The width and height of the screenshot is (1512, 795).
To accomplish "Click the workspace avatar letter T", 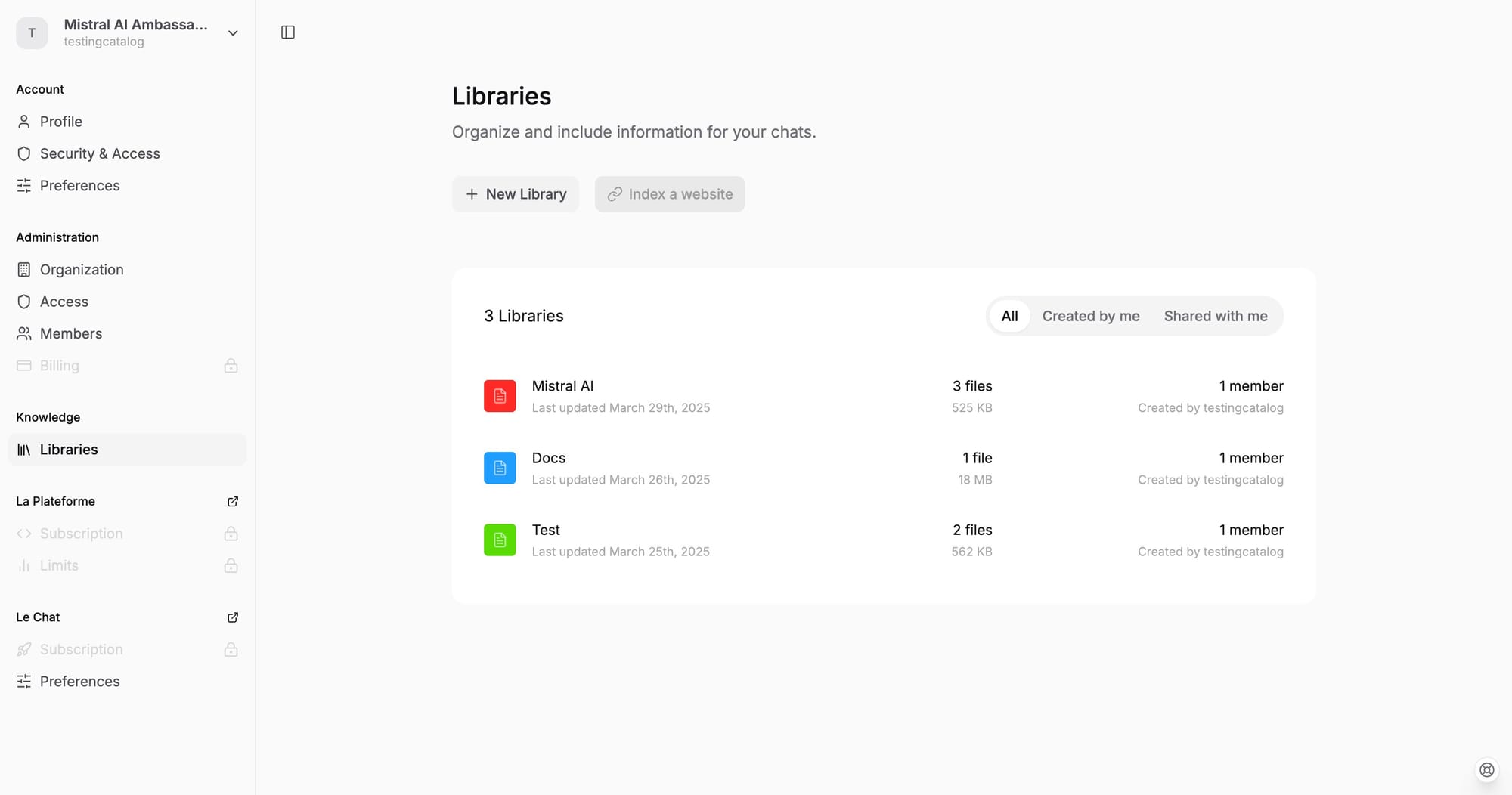I will pos(32,33).
